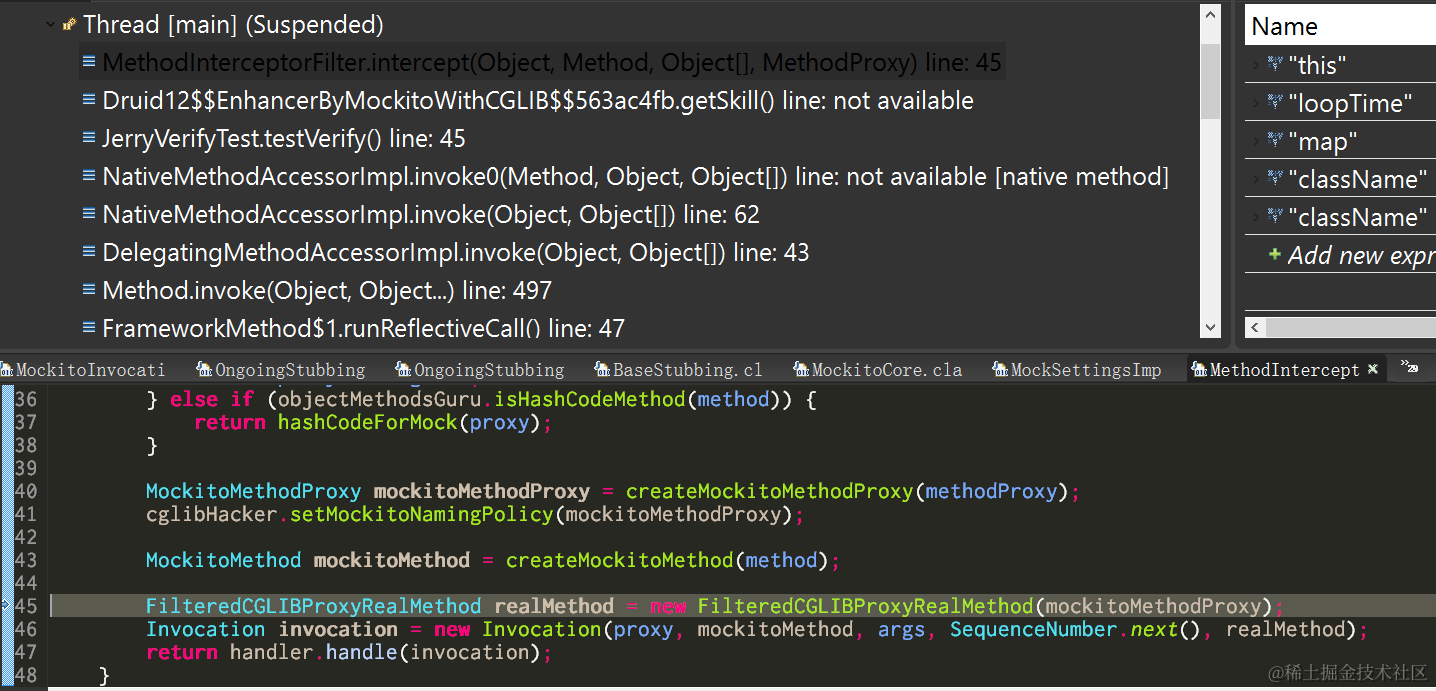1436x691 pixels.
Task: Switch to the MockitoCore.cla editor tab
Action: (x=877, y=370)
